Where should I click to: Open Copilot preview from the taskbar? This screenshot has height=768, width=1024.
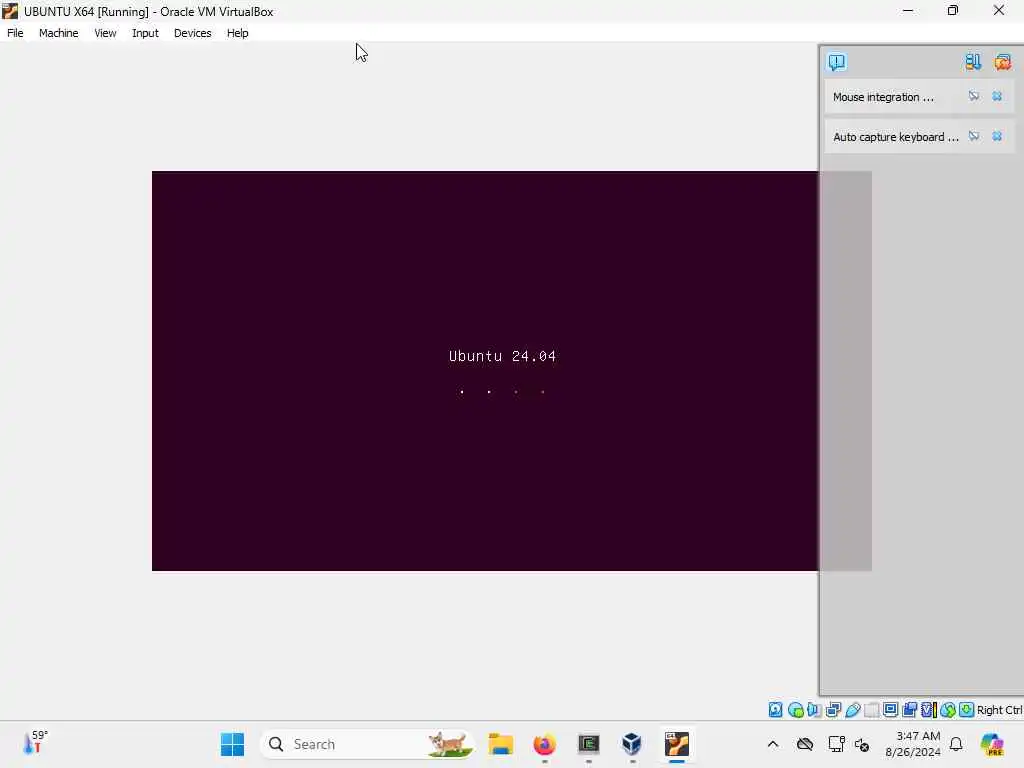click(x=992, y=744)
